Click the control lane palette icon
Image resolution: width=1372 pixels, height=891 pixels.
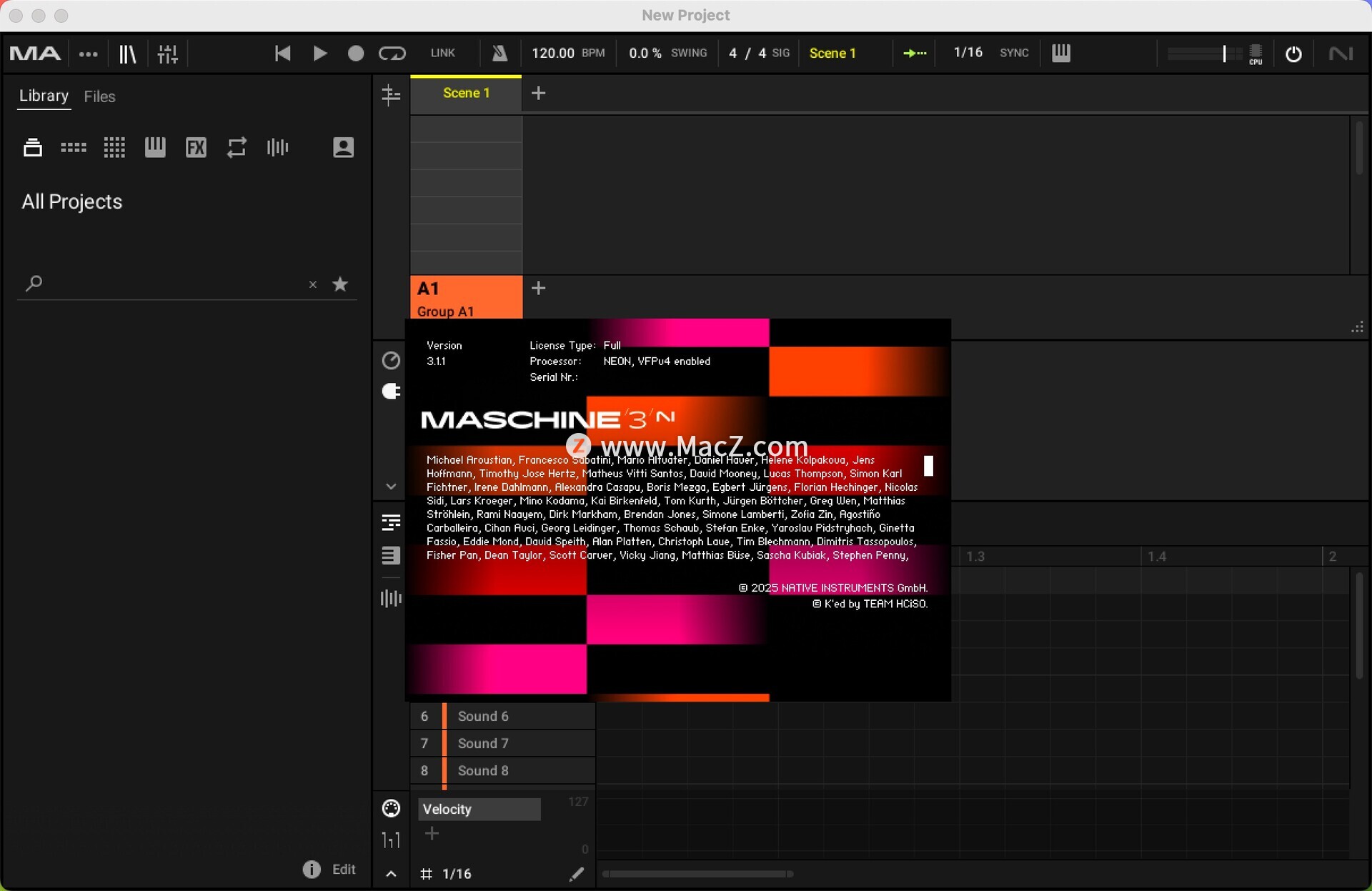pyautogui.click(x=391, y=808)
